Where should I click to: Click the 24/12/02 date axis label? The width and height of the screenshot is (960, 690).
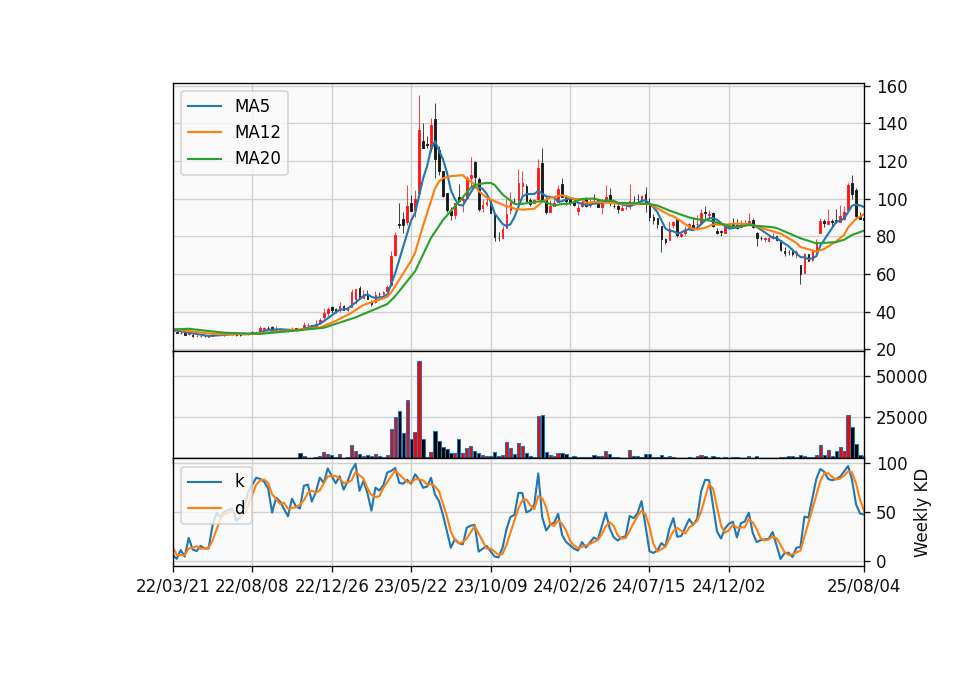click(729, 586)
